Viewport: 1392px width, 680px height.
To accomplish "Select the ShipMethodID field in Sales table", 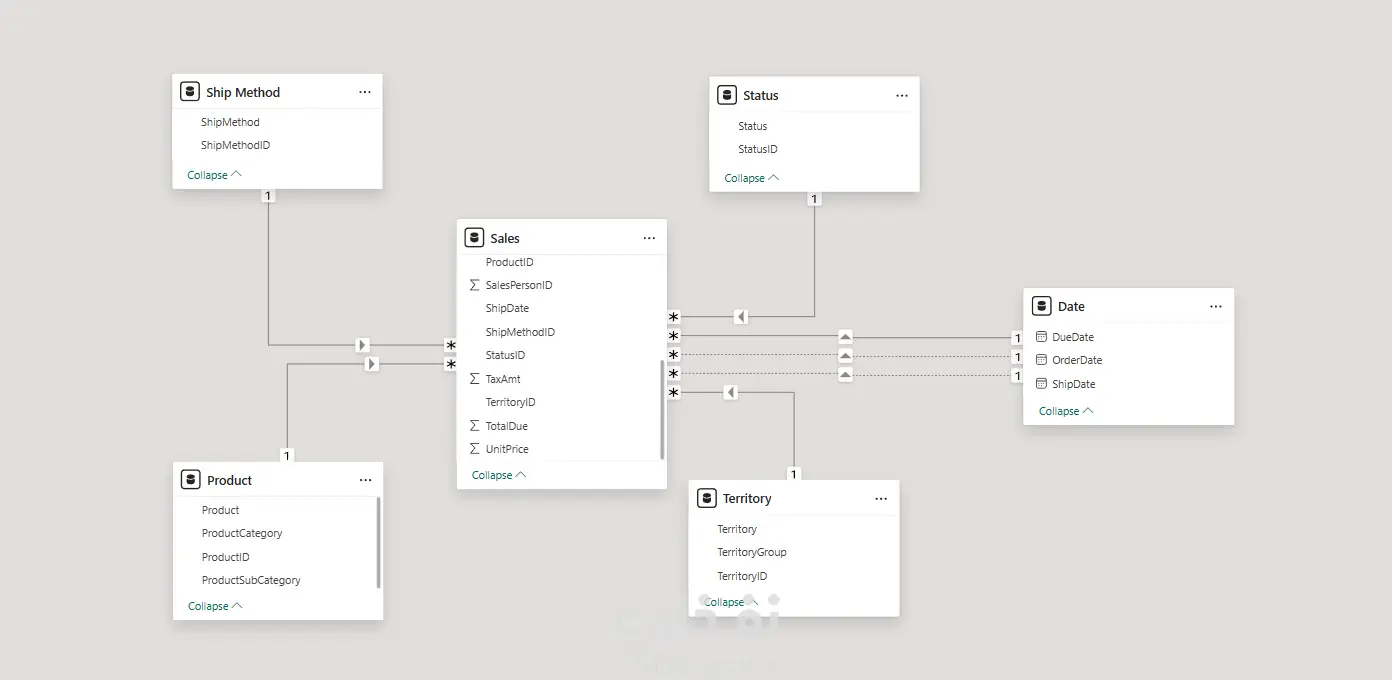I will (520, 332).
